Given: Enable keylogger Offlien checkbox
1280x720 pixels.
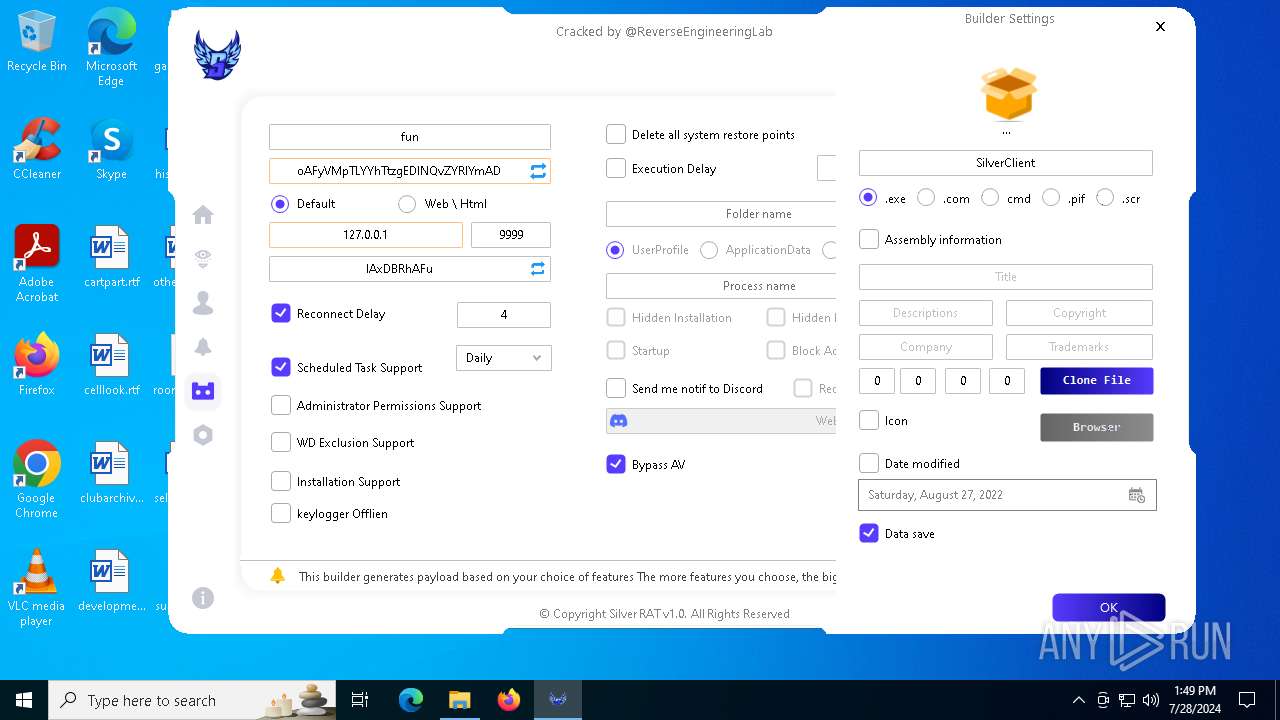Looking at the screenshot, I should (281, 513).
